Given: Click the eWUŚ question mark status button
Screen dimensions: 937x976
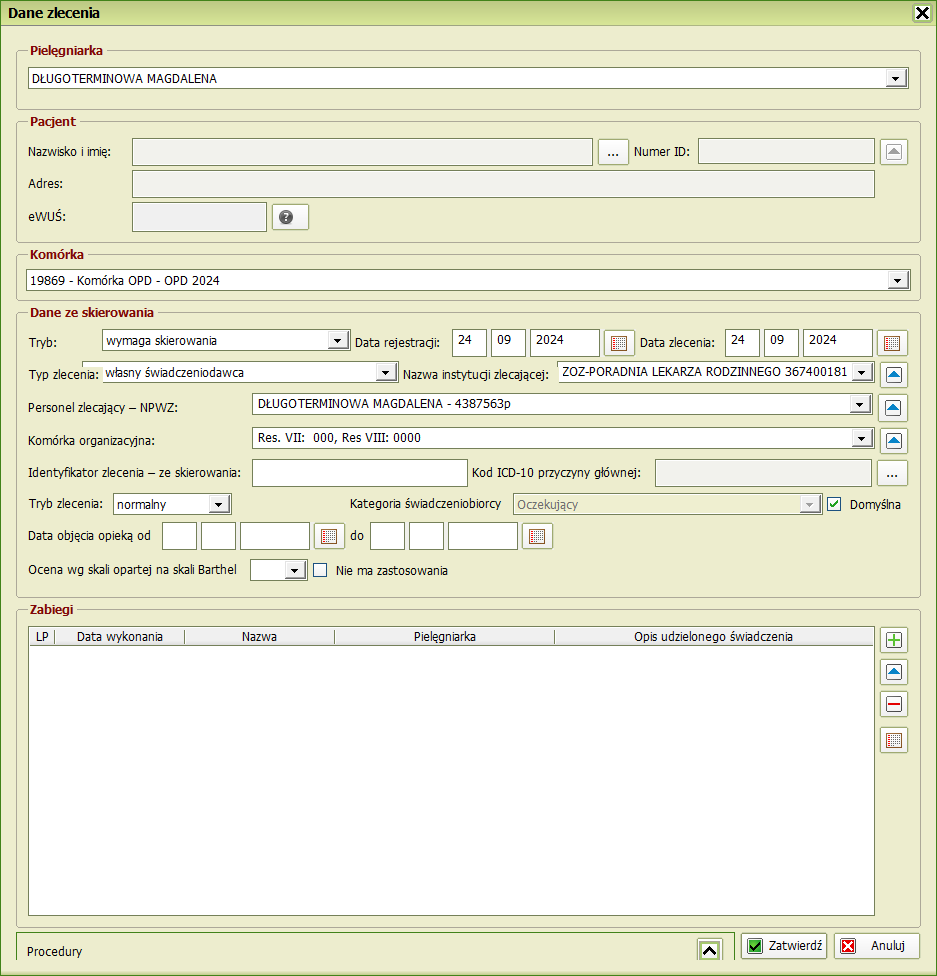Looking at the screenshot, I should tap(290, 217).
